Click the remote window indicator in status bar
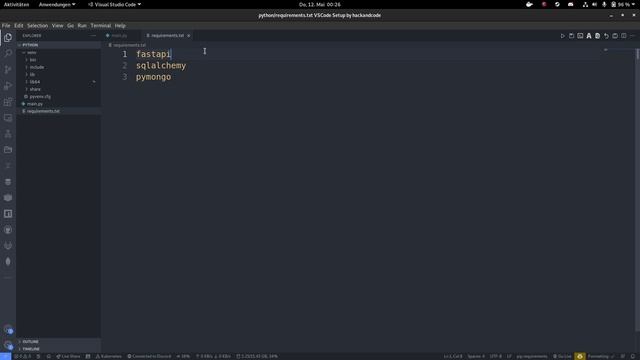The image size is (640, 360). tap(5, 356)
